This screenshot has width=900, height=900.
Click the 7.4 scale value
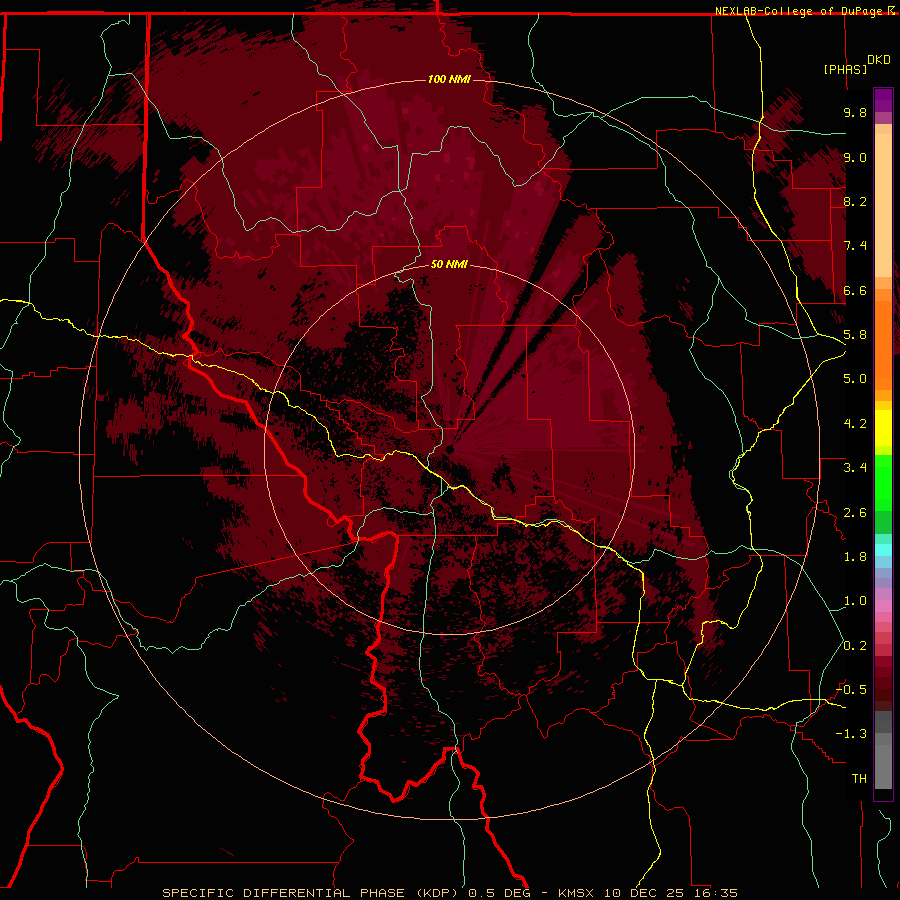click(x=855, y=246)
